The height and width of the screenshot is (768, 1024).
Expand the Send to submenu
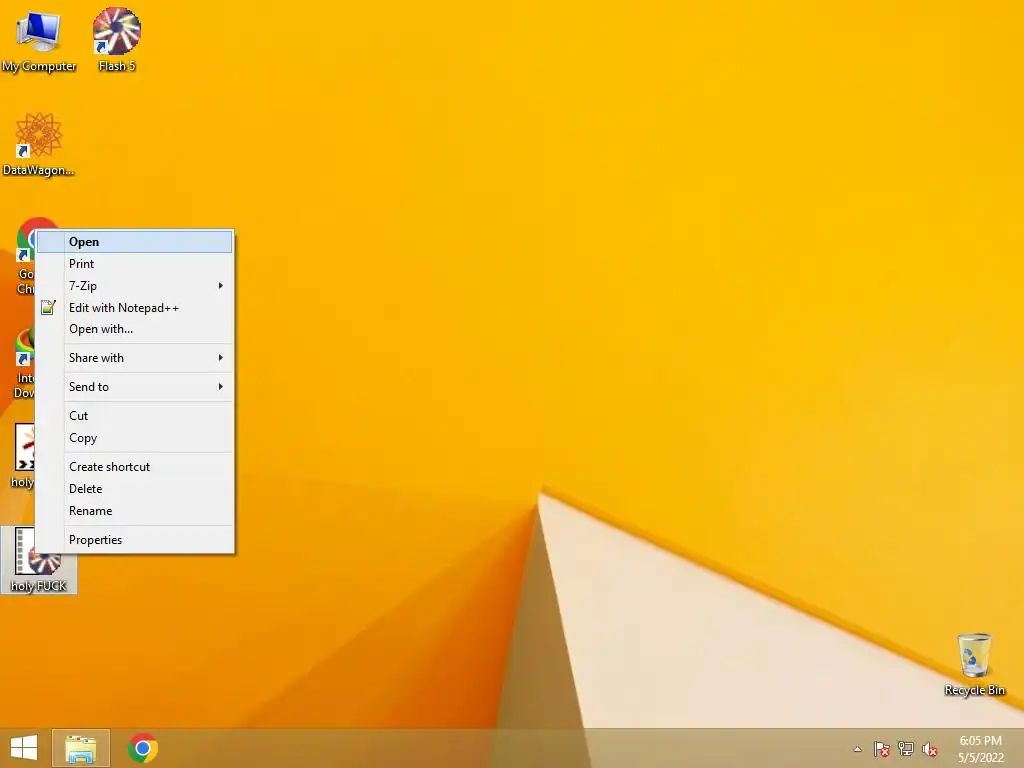click(x=135, y=387)
